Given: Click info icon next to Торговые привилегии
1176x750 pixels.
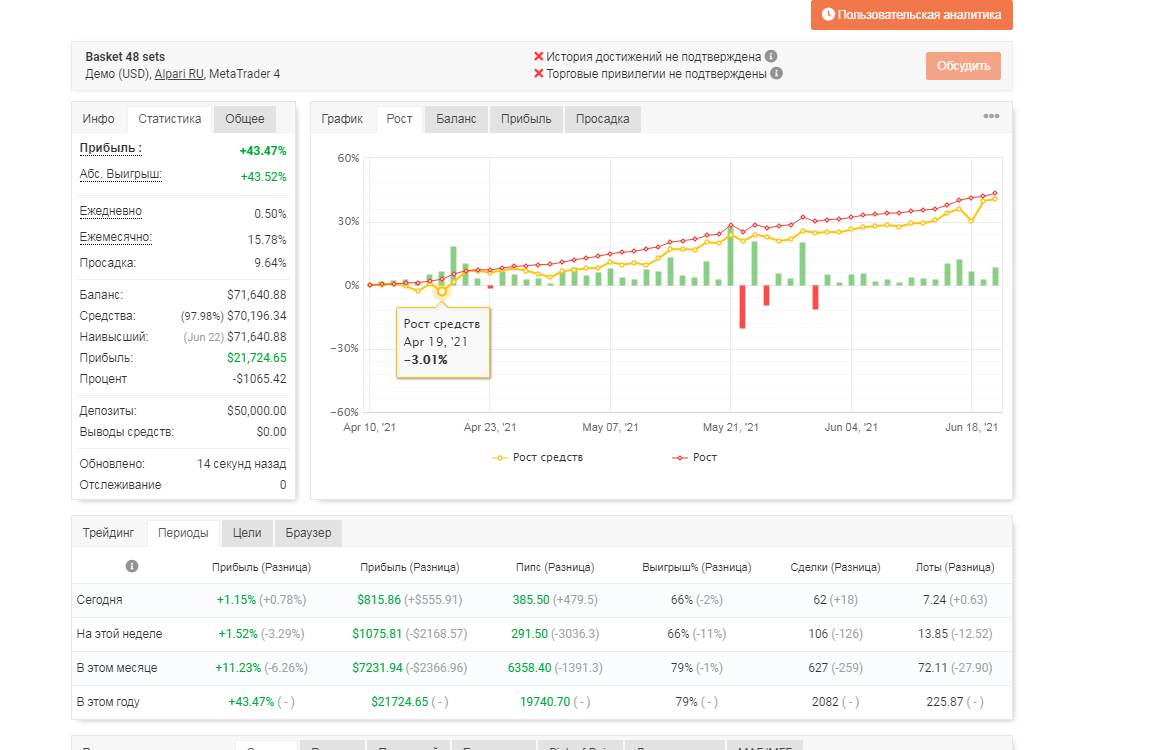Looking at the screenshot, I should coord(777,74).
